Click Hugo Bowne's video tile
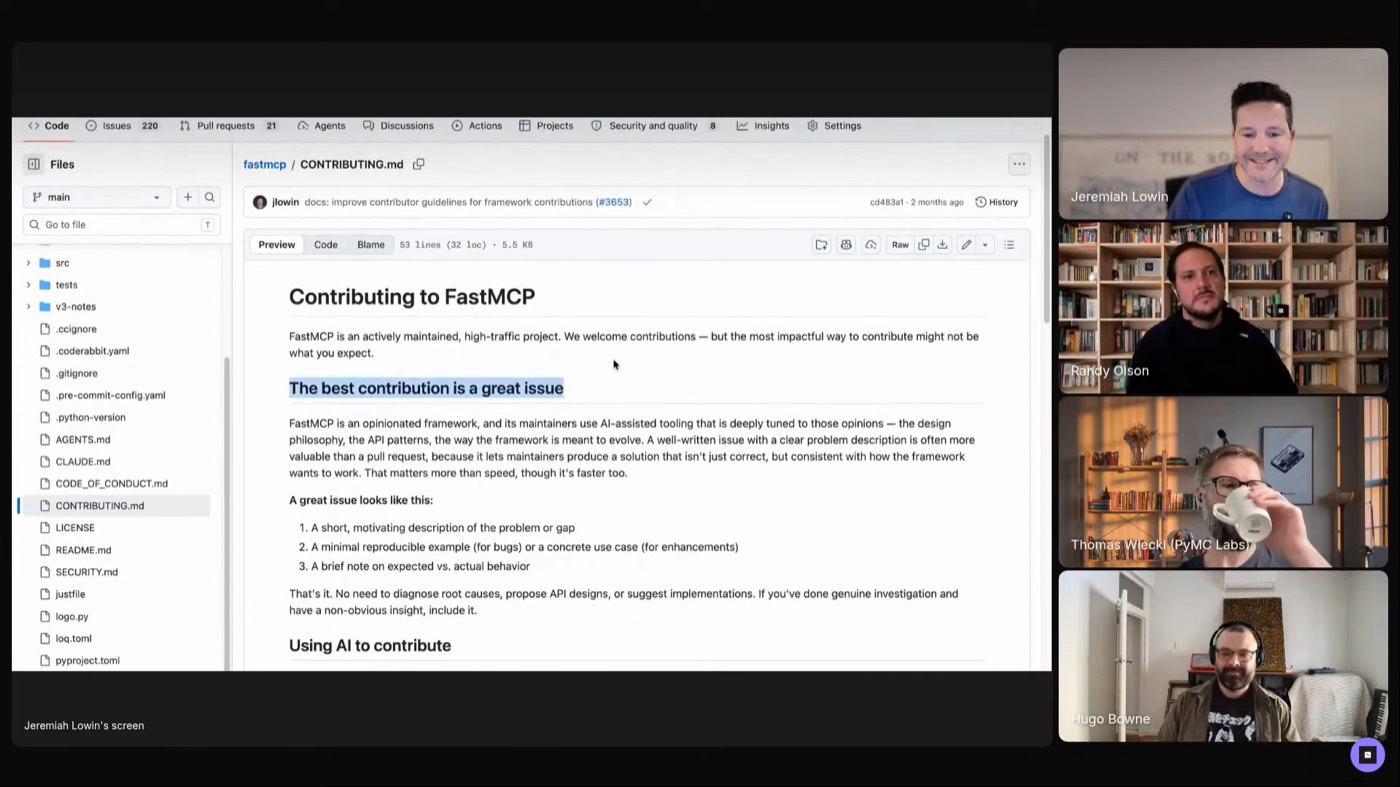Screen dimensions: 1400x787 pos(1223,656)
